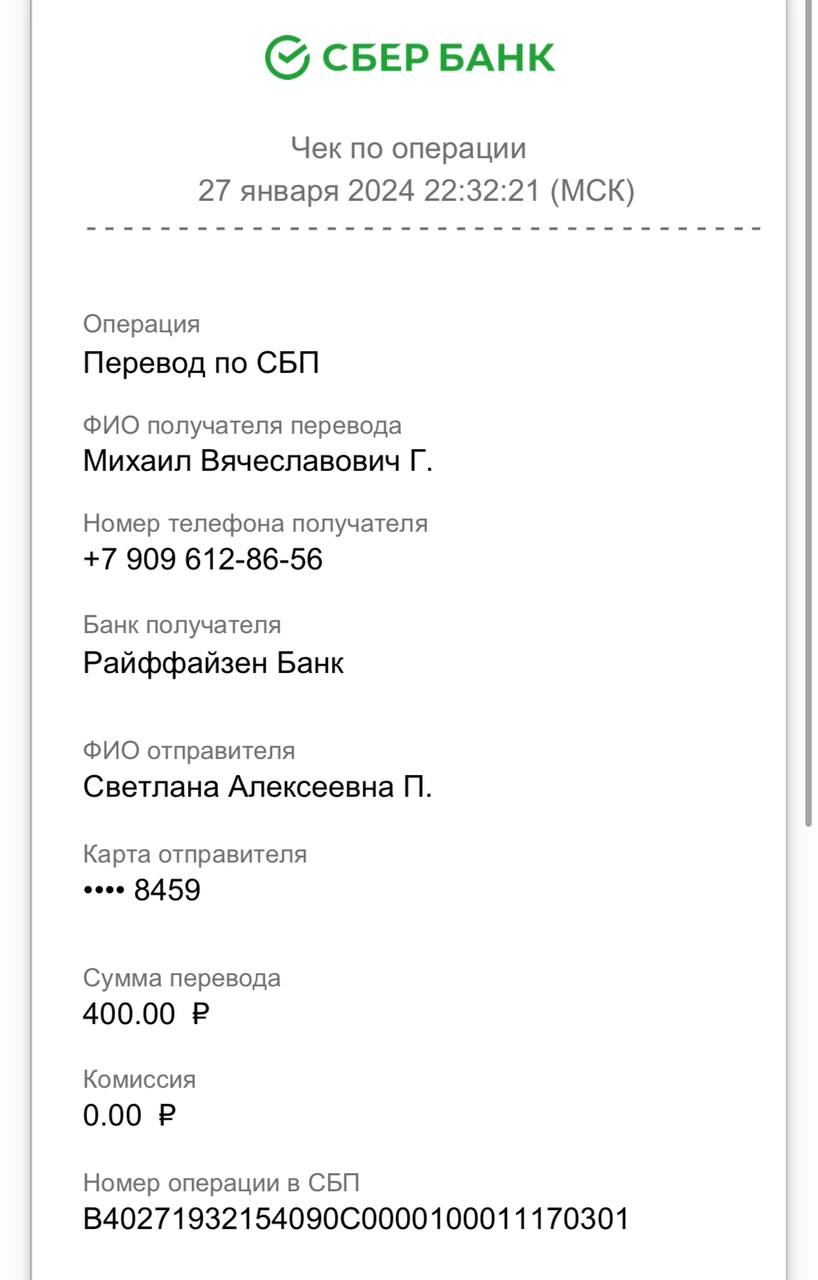Click the recipient phone number +7 909 612-86-56
Image resolution: width=818 pixels, height=1280 pixels.
(203, 559)
